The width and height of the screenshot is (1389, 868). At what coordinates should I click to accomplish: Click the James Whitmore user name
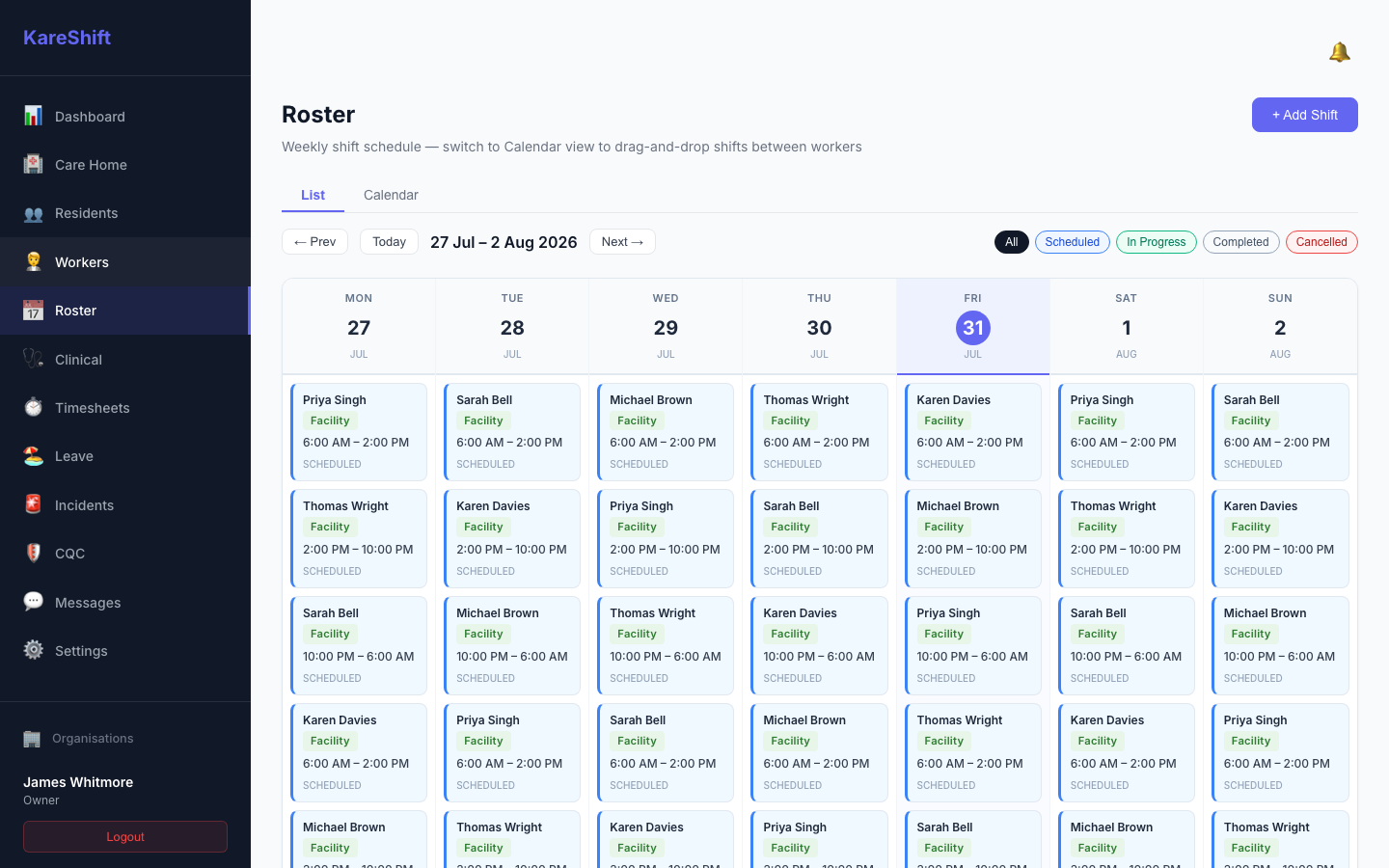78,782
